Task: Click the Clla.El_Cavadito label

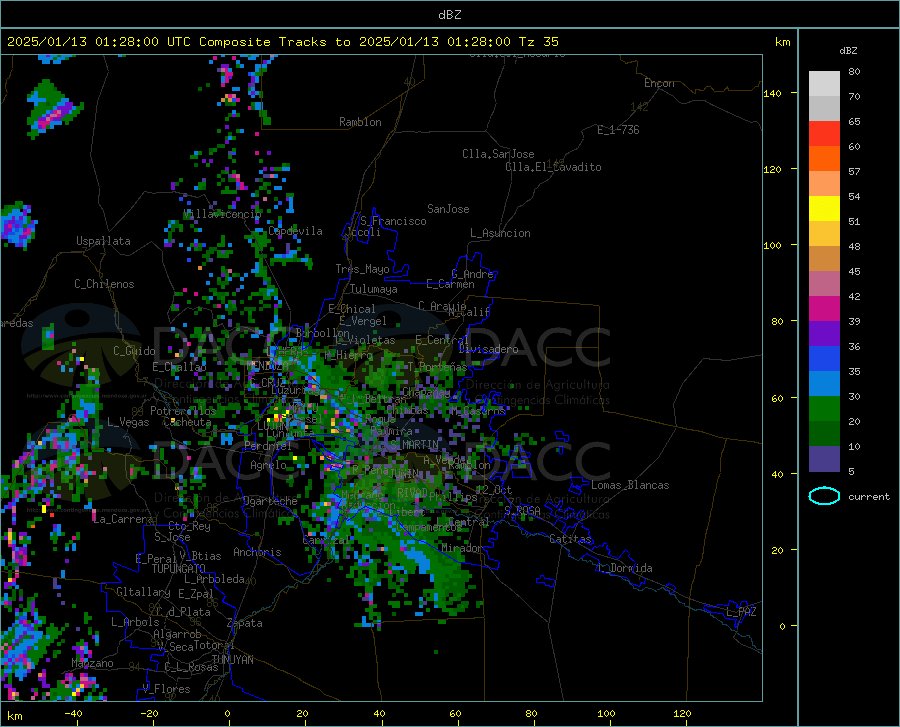Action: click(553, 167)
